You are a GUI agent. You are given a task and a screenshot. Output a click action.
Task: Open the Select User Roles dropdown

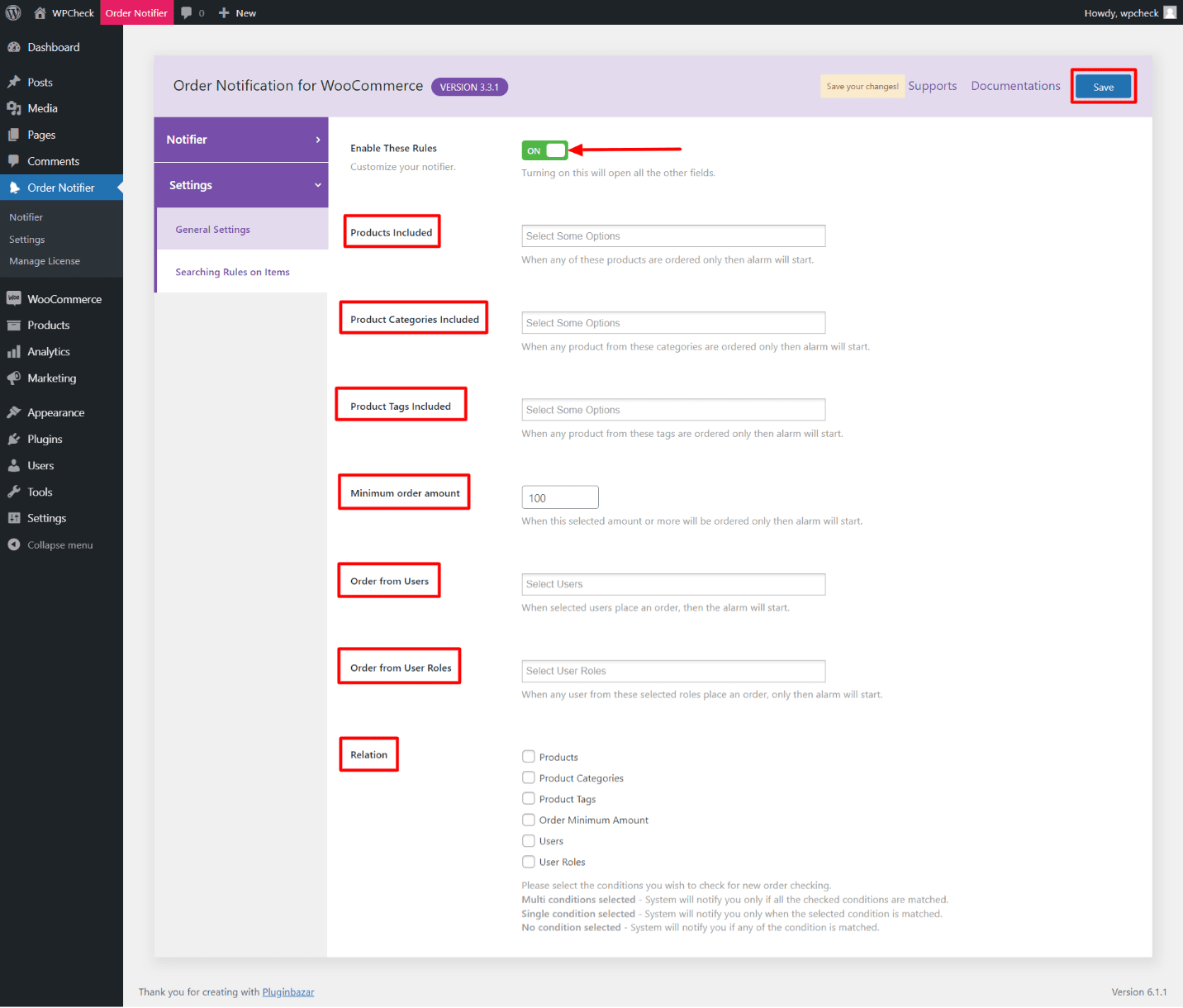point(673,671)
